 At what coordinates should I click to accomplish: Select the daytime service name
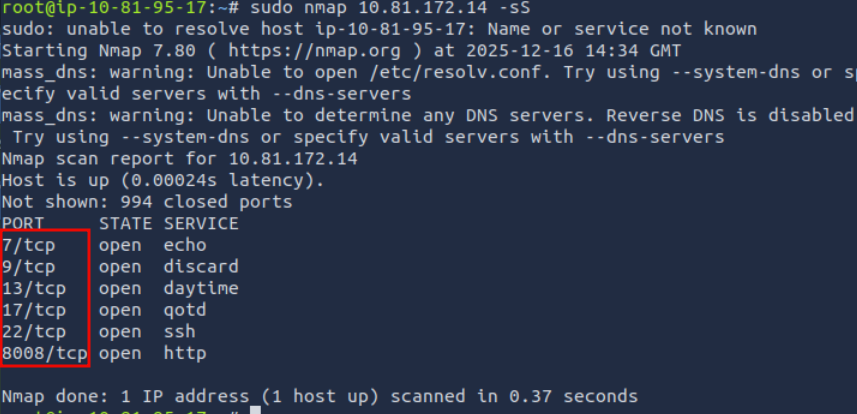click(201, 289)
